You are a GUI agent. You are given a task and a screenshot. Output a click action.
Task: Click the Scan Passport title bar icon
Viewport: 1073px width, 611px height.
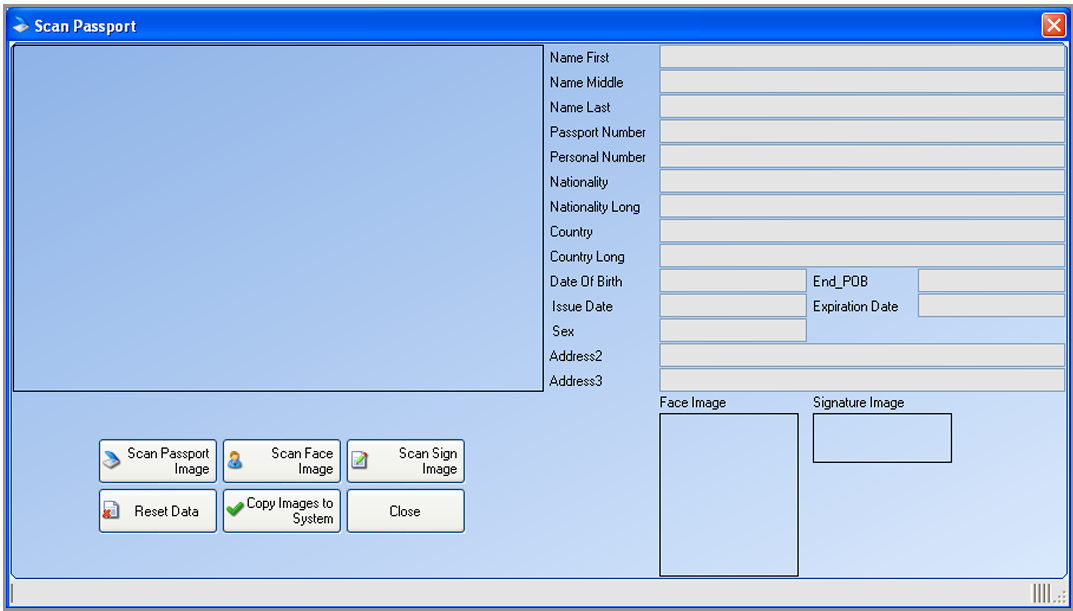click(x=21, y=25)
